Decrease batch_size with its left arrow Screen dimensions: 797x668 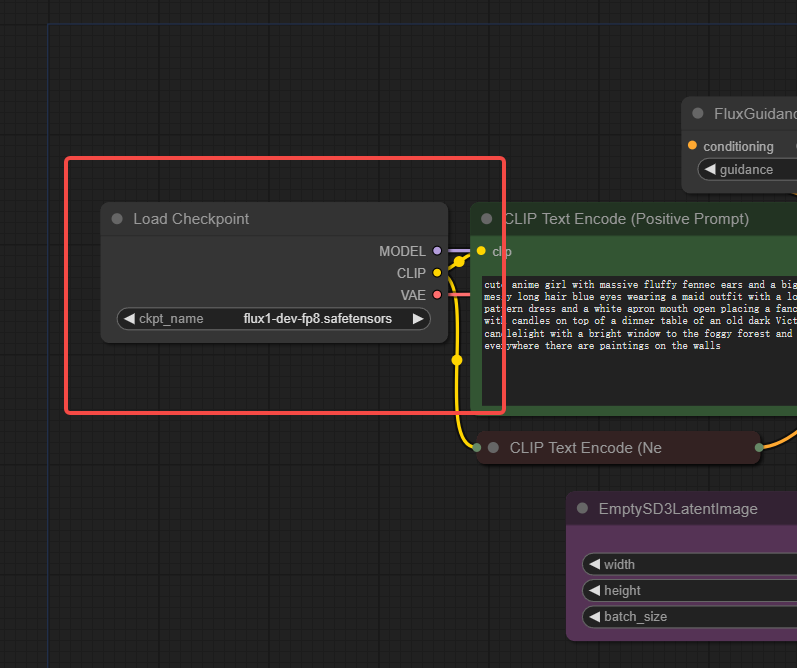point(594,616)
